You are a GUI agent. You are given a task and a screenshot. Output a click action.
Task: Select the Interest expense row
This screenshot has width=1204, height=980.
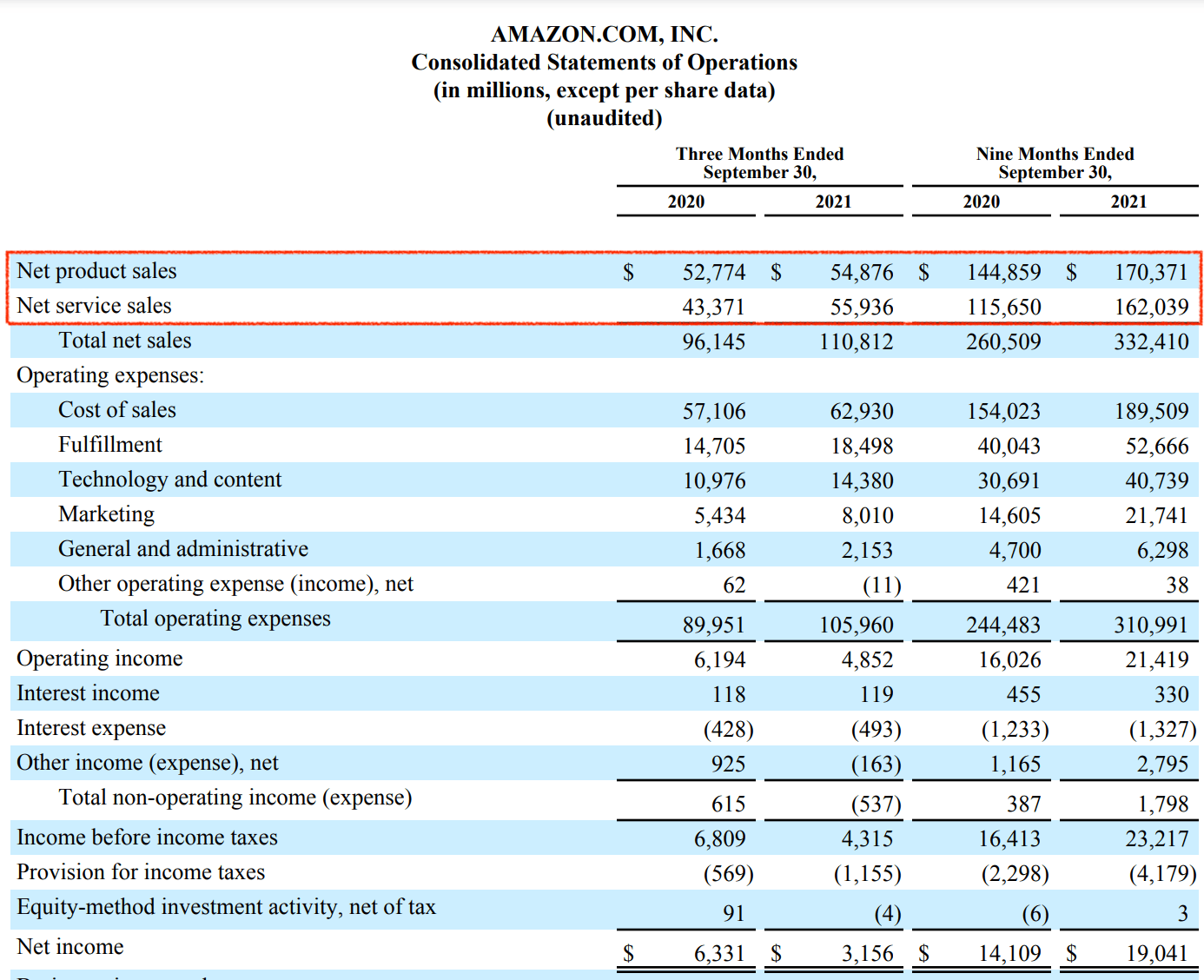coord(91,727)
